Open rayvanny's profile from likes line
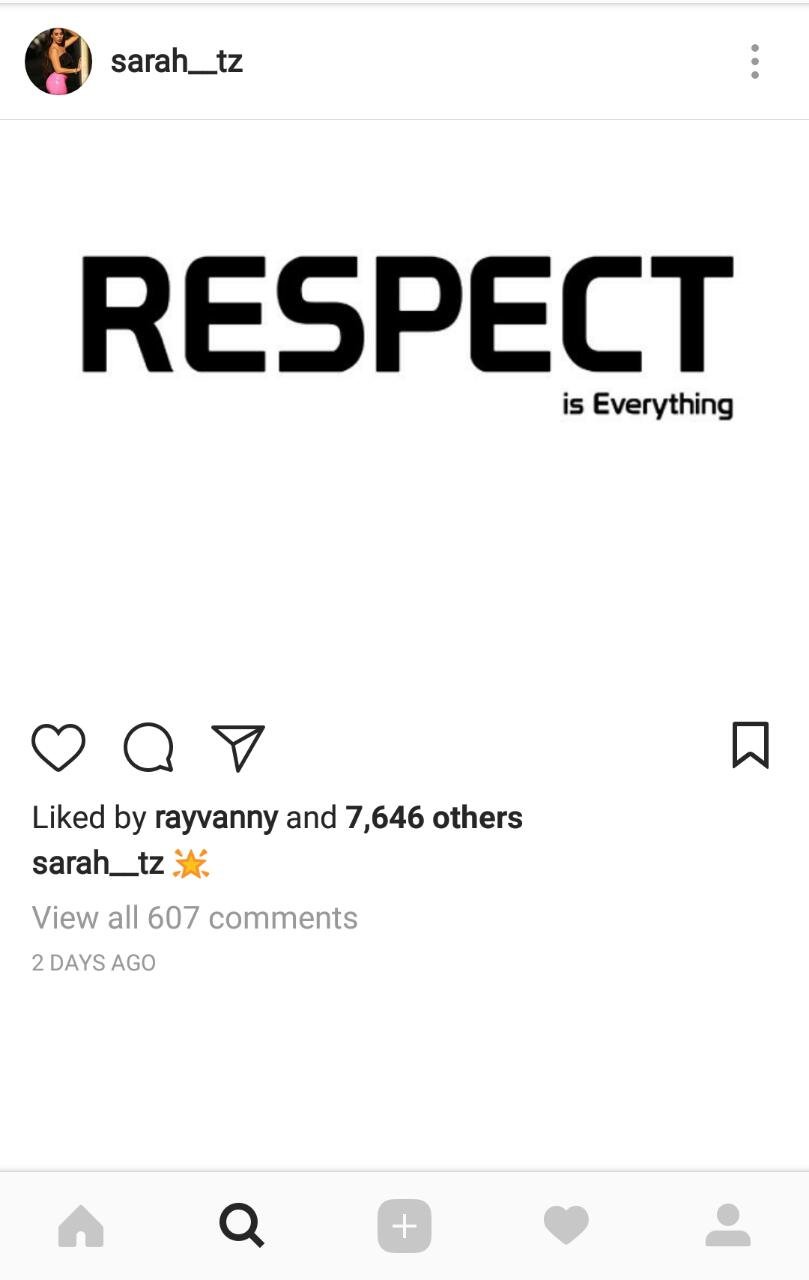The image size is (809, 1280). point(216,818)
